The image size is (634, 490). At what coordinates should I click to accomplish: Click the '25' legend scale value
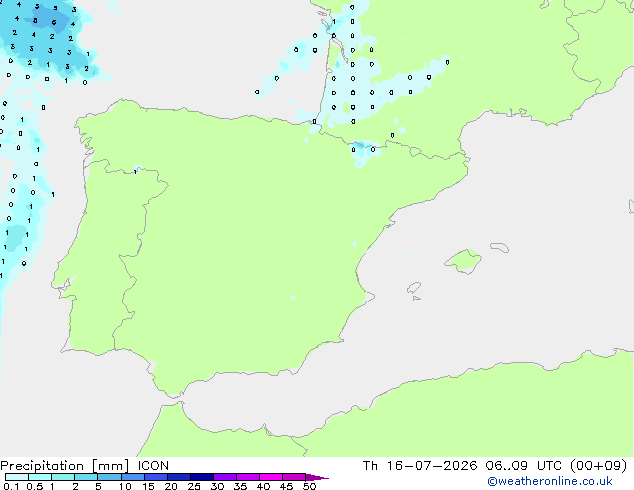click(x=194, y=486)
